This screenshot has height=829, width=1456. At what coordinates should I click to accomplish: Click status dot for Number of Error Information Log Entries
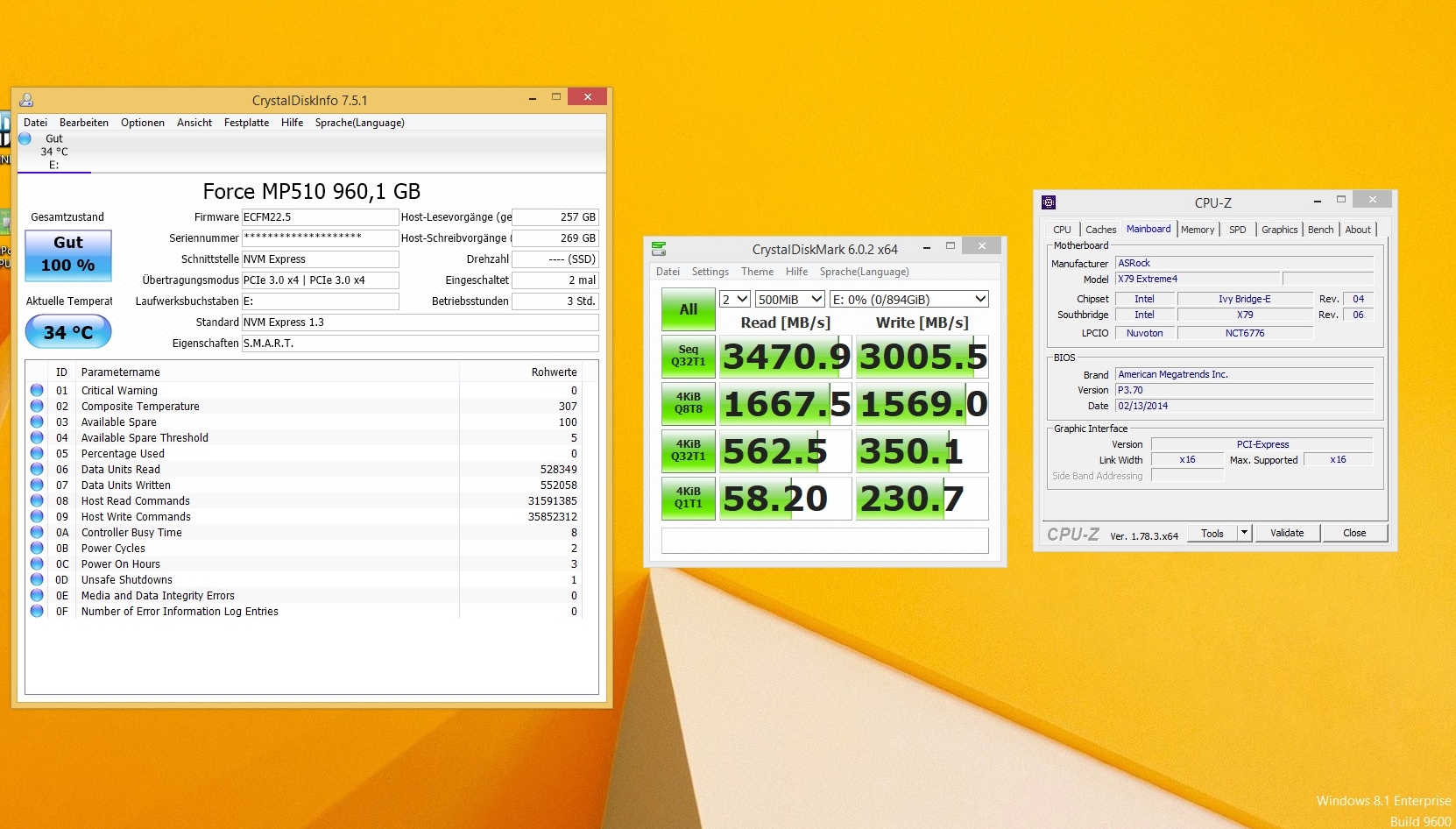click(x=37, y=611)
